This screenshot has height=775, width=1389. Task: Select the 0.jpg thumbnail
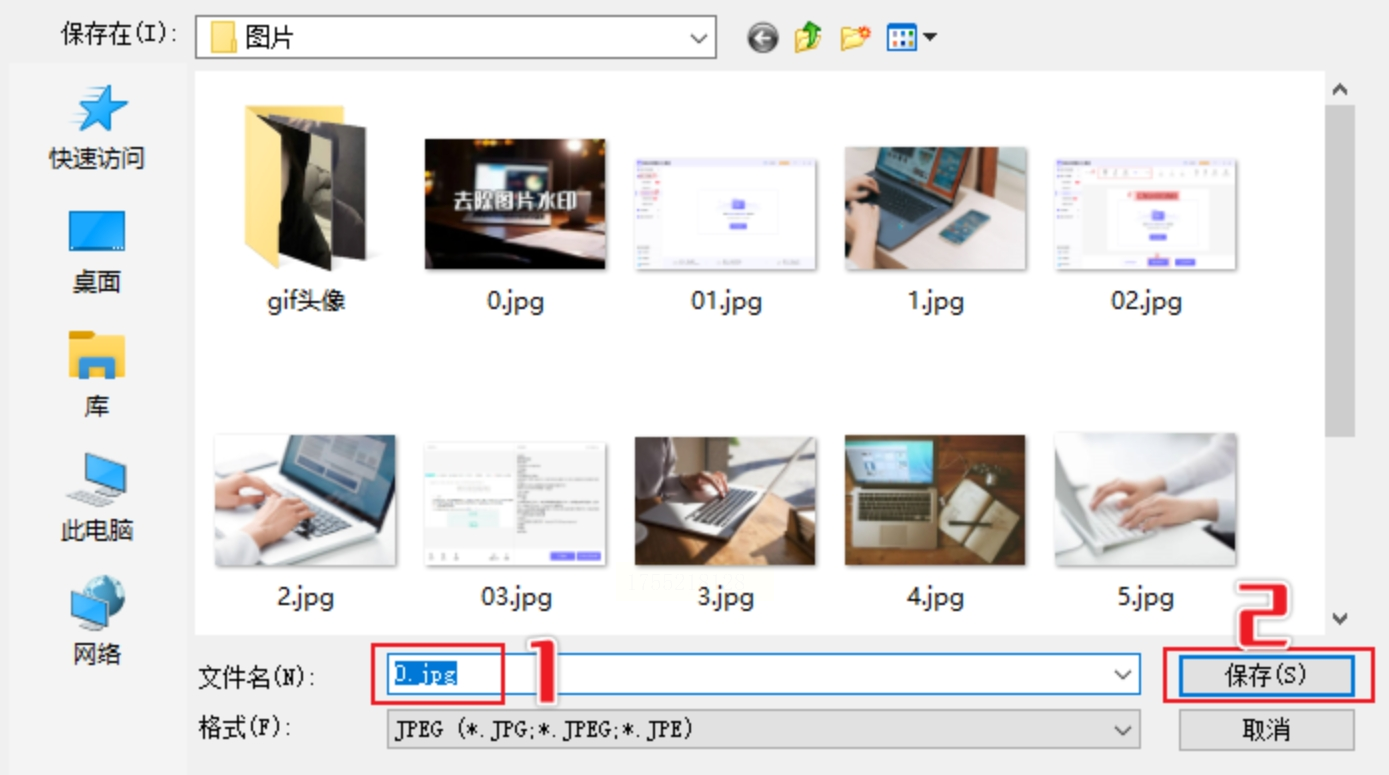tap(515, 204)
